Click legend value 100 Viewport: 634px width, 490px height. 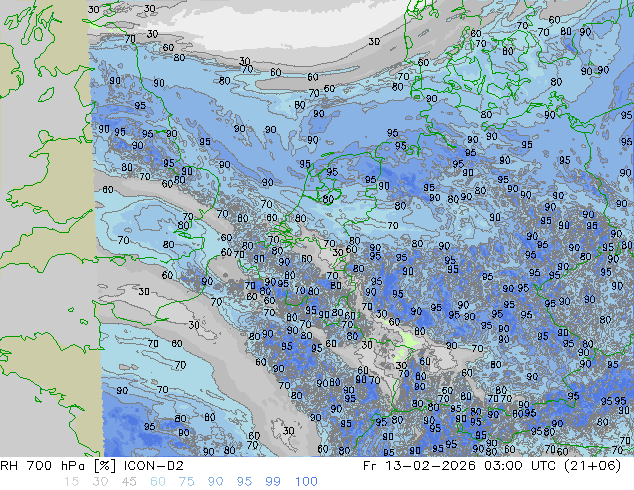point(306,482)
